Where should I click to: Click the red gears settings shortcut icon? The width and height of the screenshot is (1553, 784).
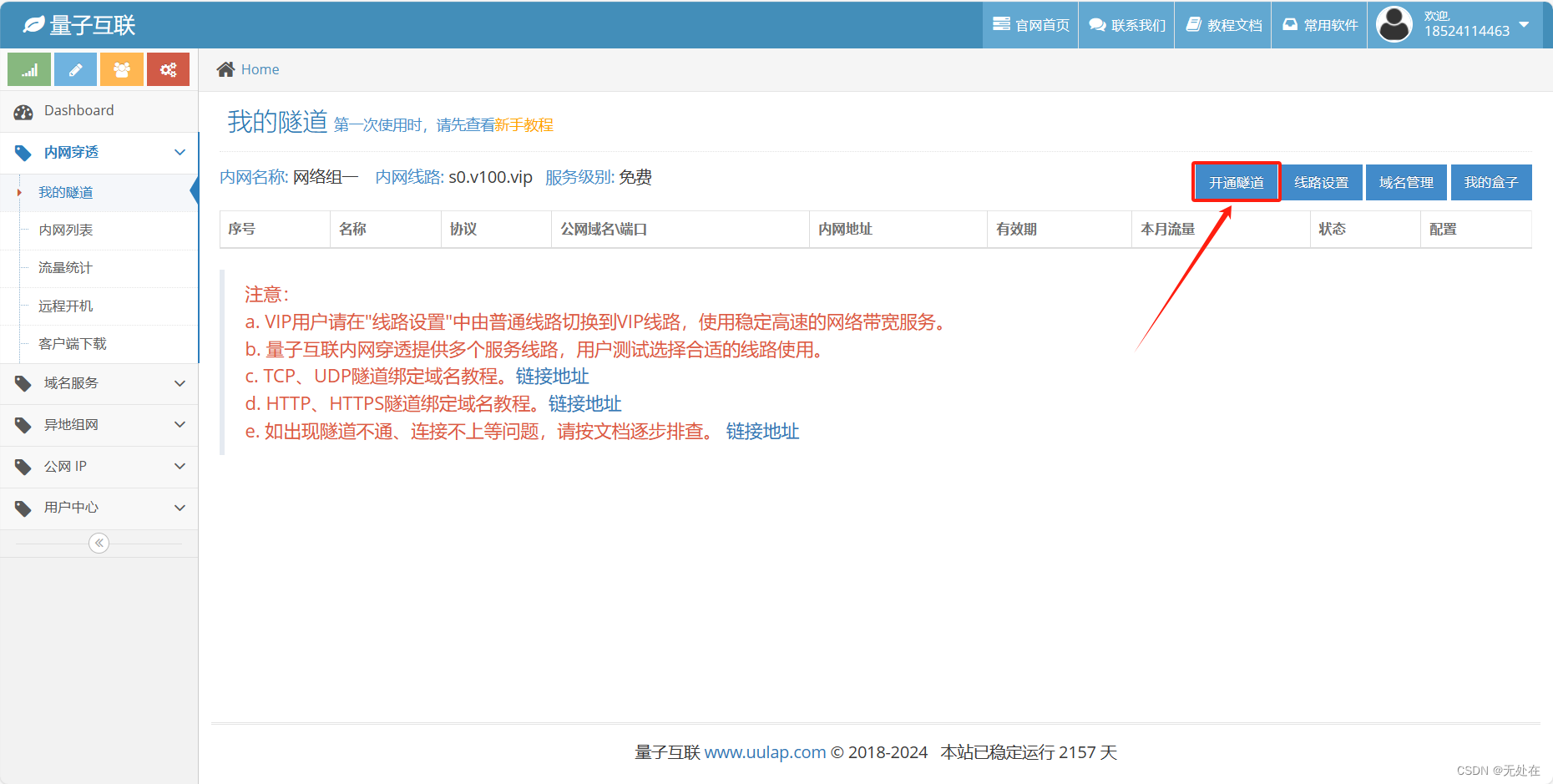(x=168, y=69)
